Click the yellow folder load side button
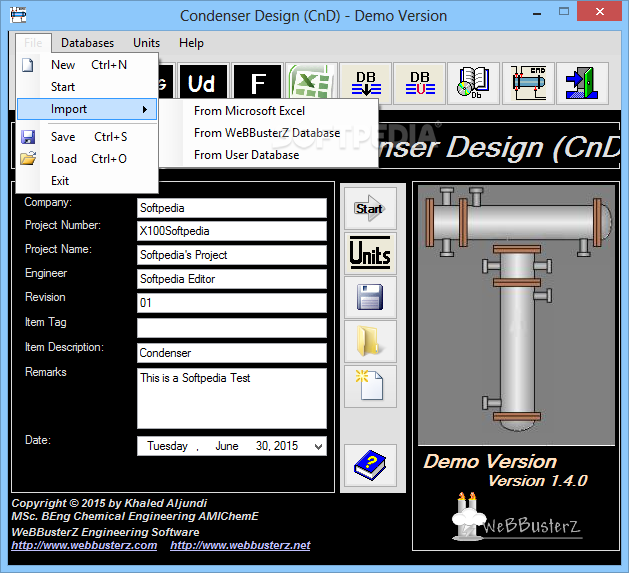Screen dimensions: 629x573 (370, 341)
